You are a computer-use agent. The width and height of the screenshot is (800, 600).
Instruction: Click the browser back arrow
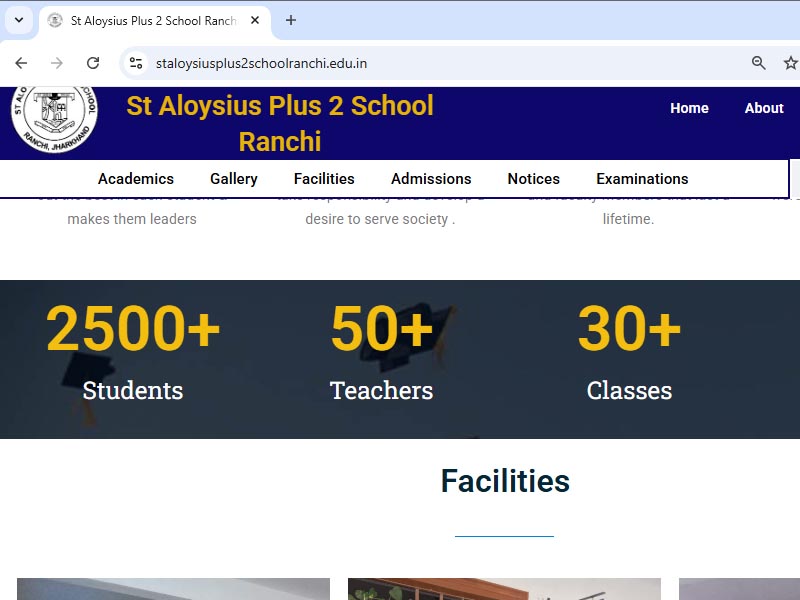coord(21,63)
